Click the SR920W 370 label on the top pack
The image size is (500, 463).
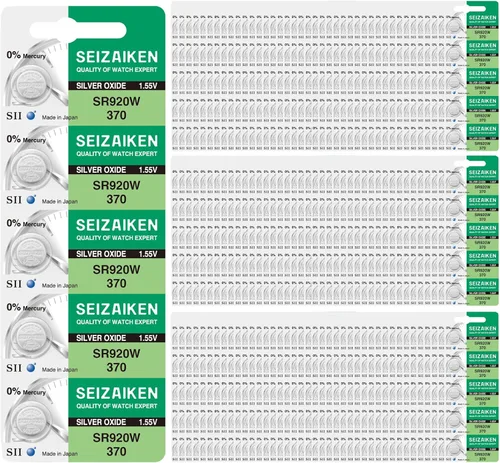[x=116, y=108]
